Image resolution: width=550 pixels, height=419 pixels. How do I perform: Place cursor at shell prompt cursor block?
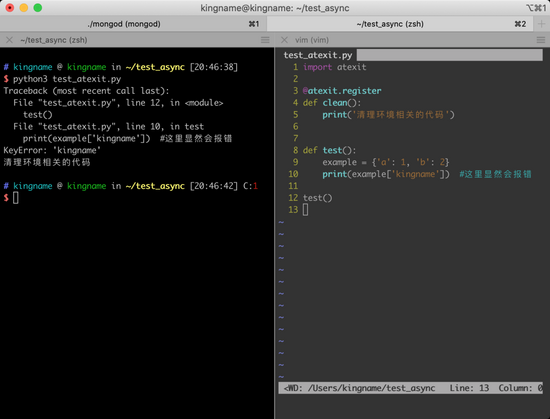pyautogui.click(x=16, y=198)
